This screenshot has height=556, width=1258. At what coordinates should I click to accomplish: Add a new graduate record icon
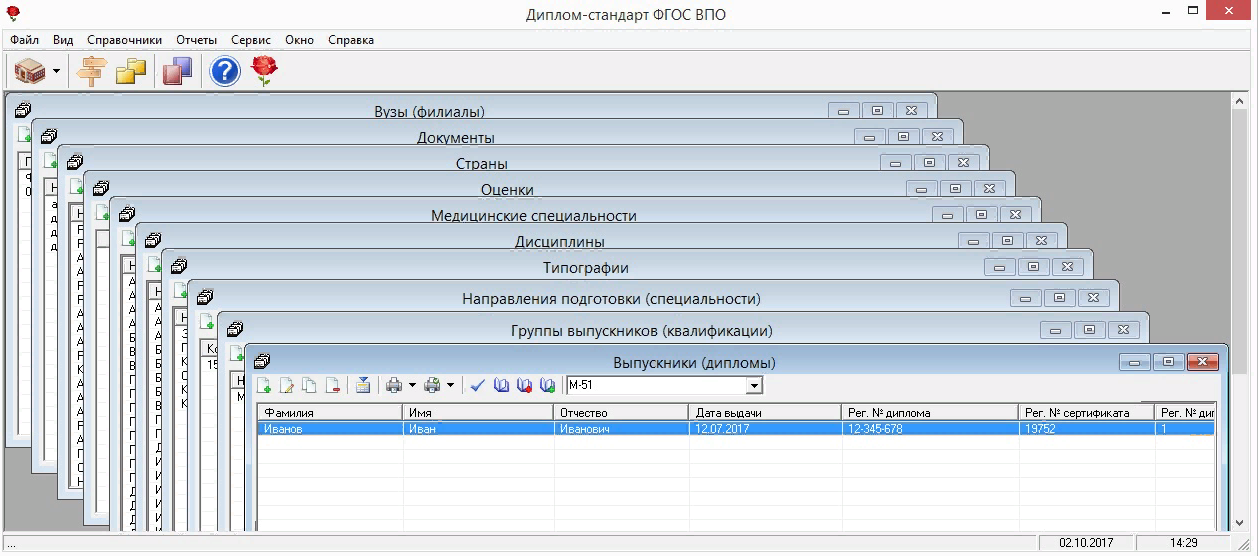coord(265,386)
